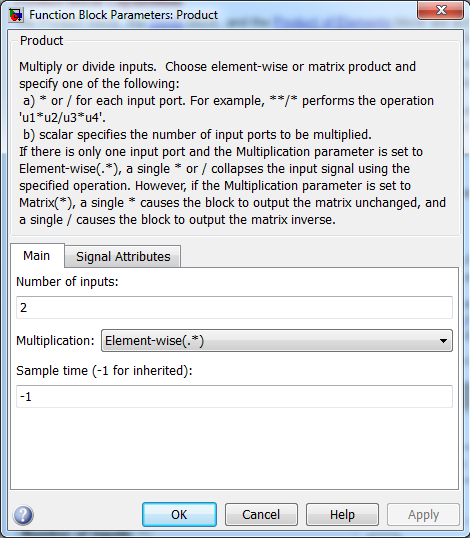The height and width of the screenshot is (538, 470).
Task: Click the Cancel button
Action: (261, 515)
